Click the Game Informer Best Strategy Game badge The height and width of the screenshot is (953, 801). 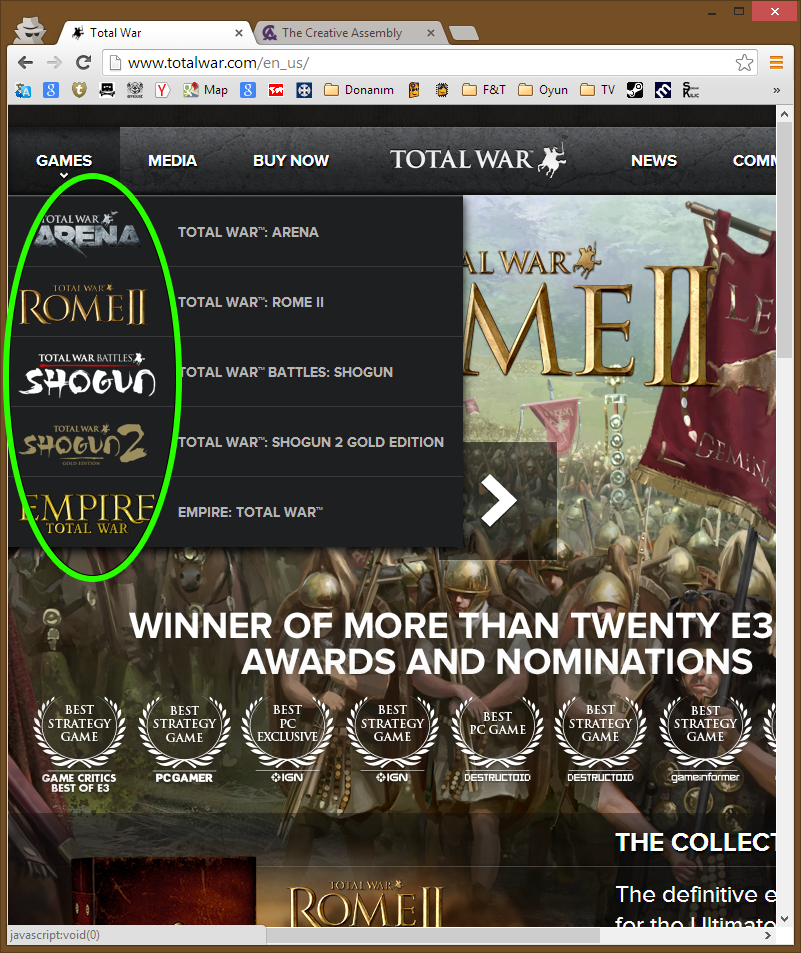click(x=705, y=741)
